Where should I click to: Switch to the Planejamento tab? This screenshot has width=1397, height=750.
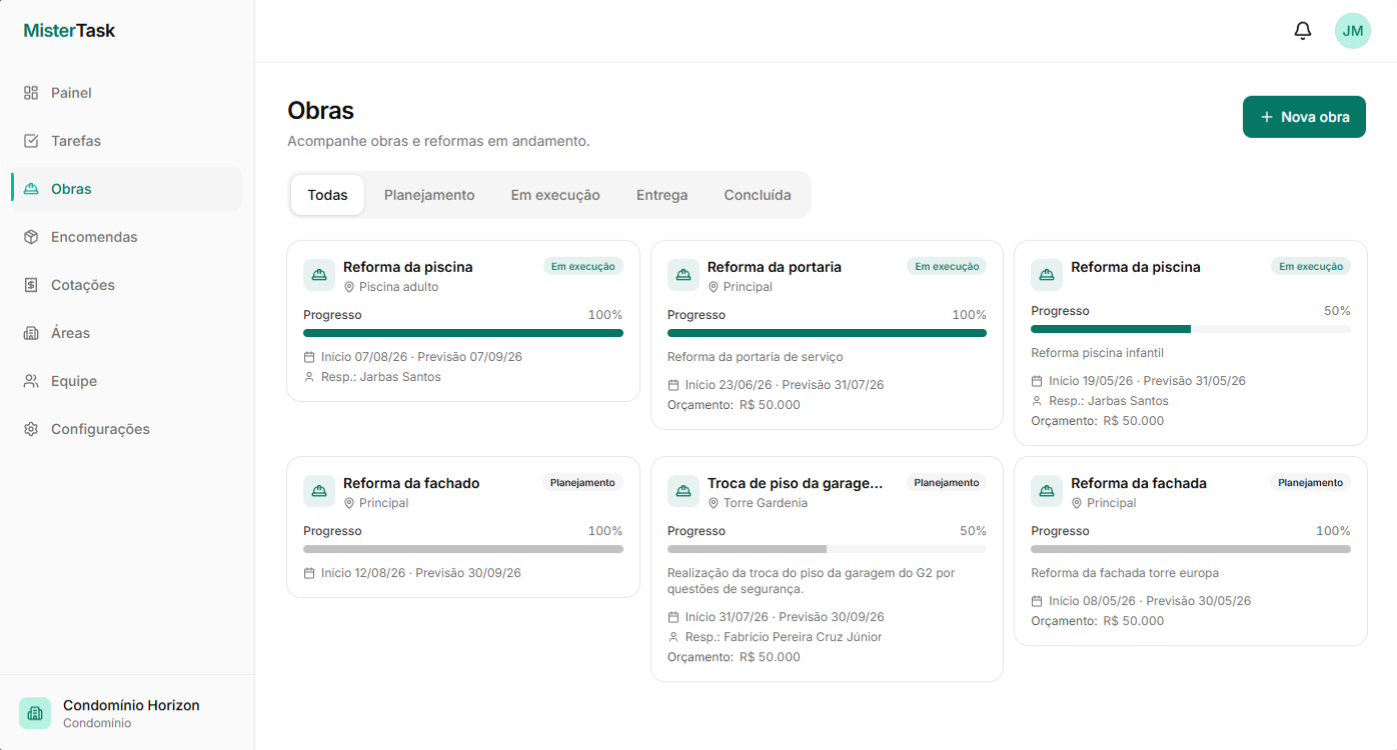[429, 195]
